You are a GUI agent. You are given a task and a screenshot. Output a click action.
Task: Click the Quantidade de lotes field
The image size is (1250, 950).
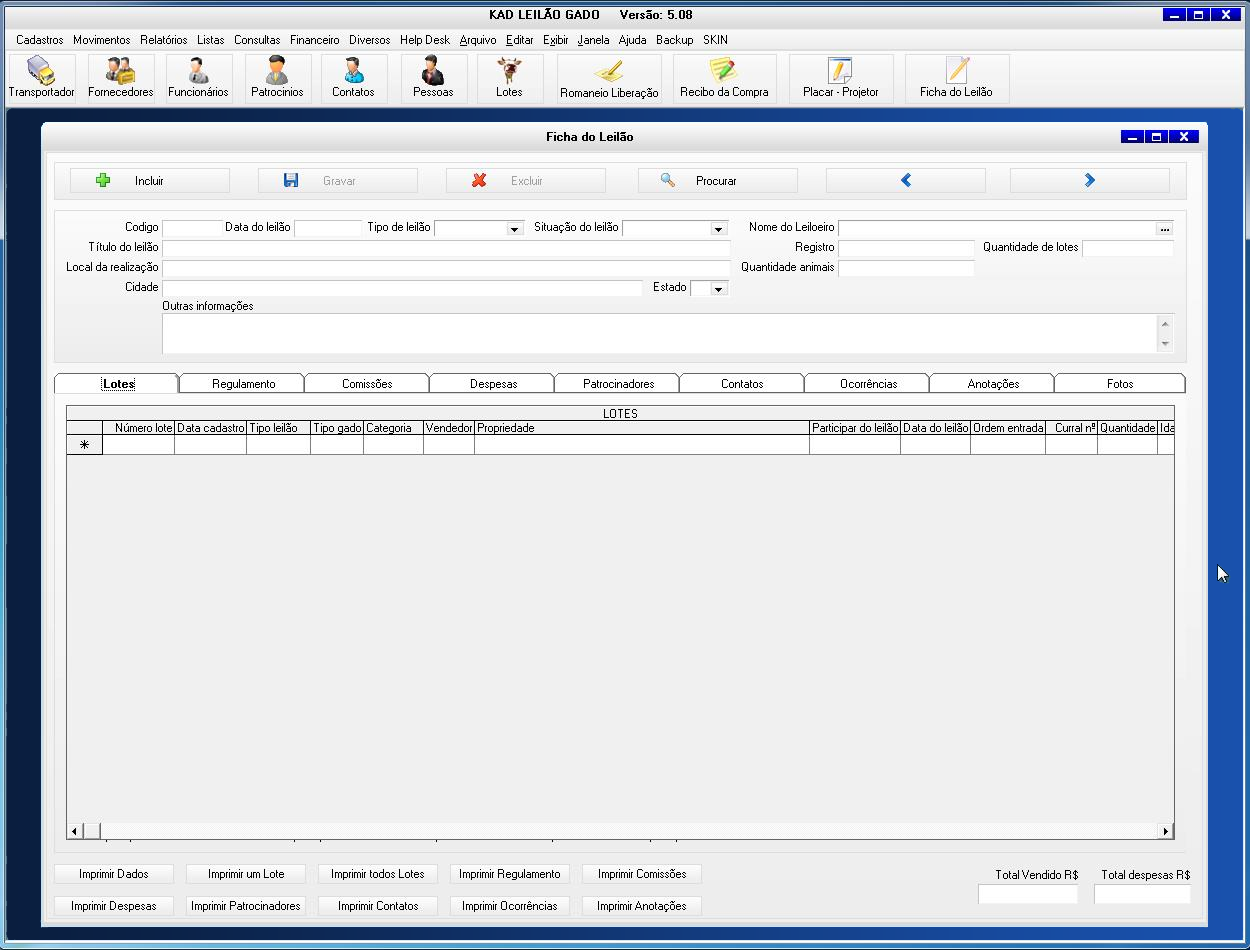coord(1128,248)
